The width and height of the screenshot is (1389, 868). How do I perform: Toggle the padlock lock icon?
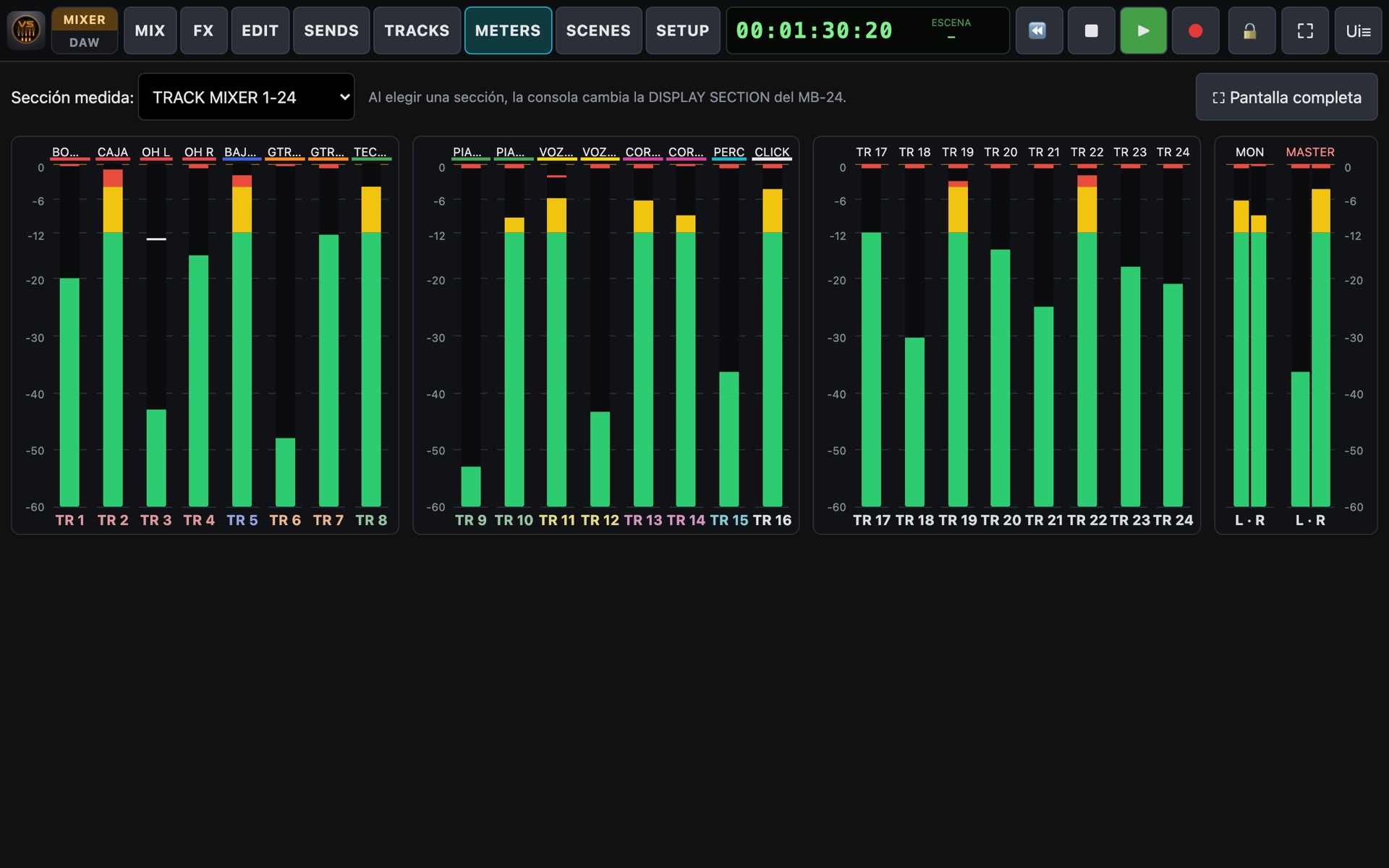(1252, 30)
